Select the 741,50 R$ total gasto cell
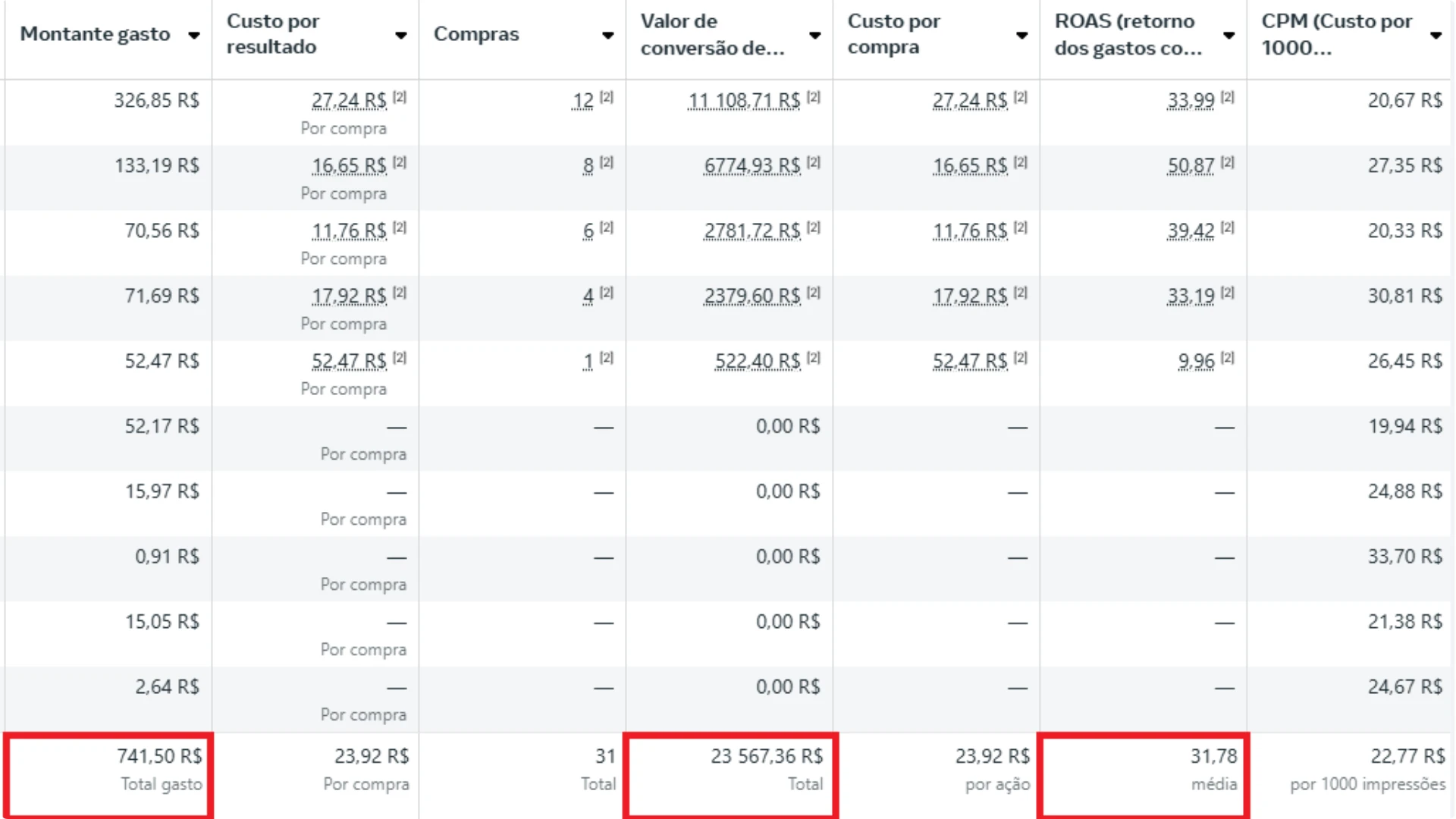This screenshot has width=1456, height=819. pyautogui.click(x=108, y=773)
